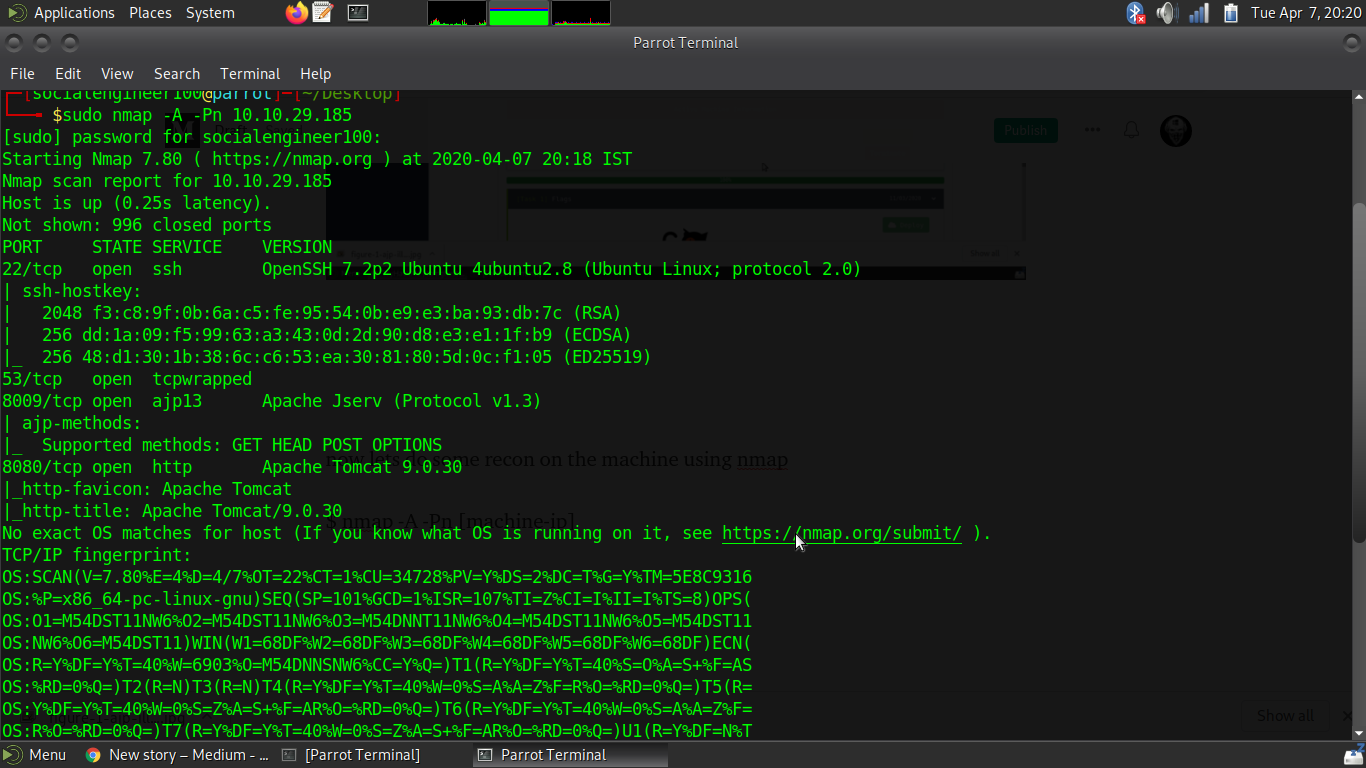1366x768 pixels.
Task: Click the '53/tcp open tcpwrapped' row
Action: [127, 379]
